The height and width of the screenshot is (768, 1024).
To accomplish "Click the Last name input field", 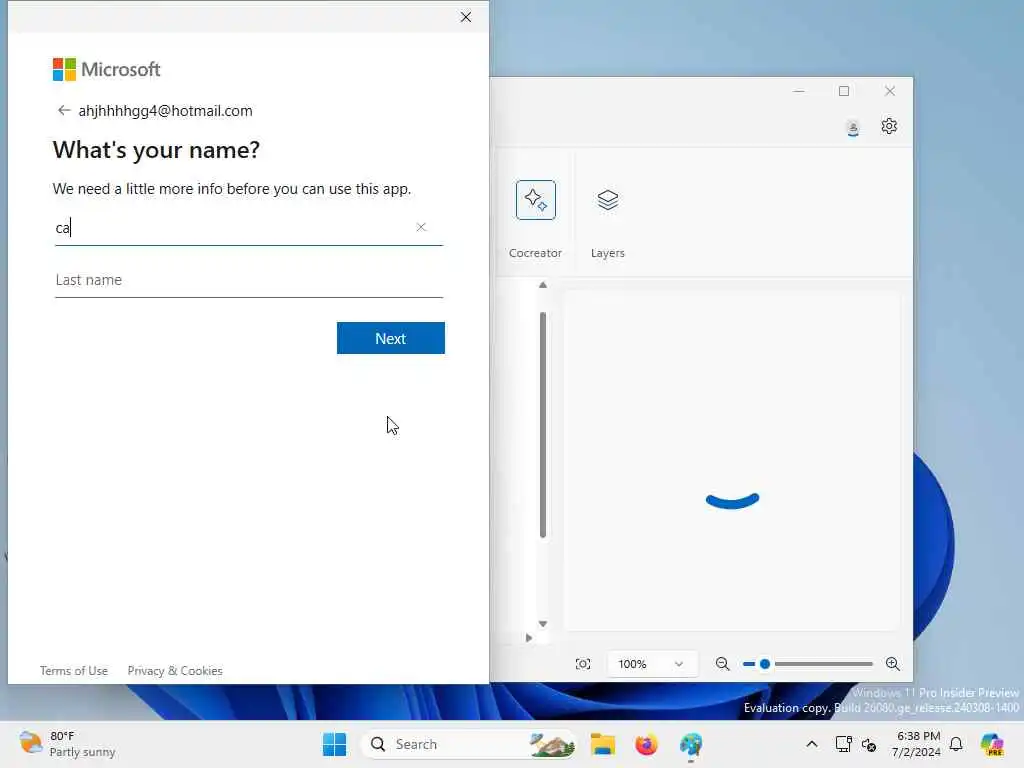I will (x=249, y=280).
